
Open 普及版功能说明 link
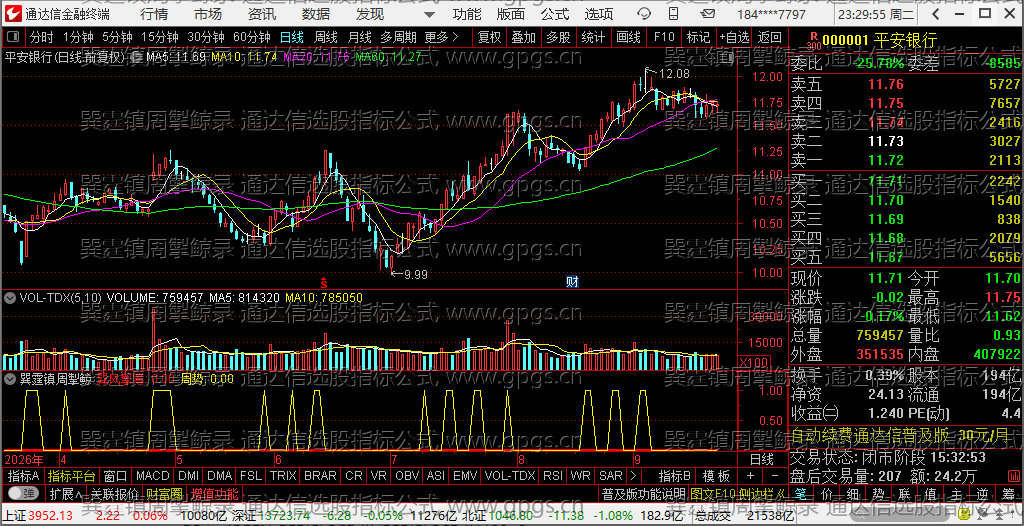pyautogui.click(x=643, y=493)
